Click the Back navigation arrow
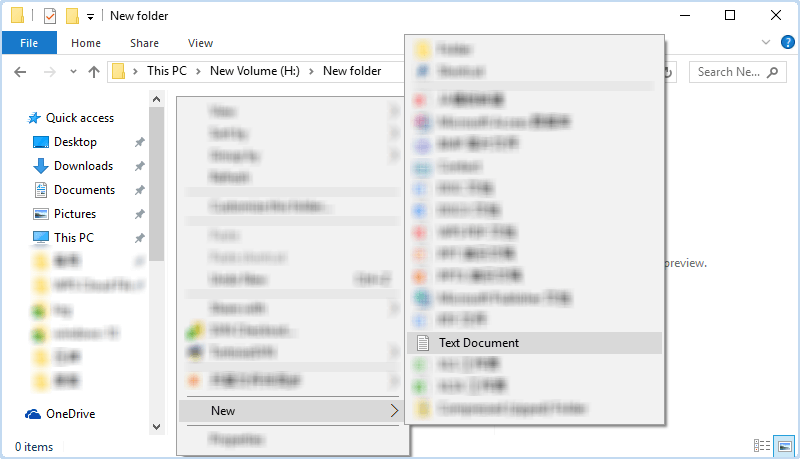The width and height of the screenshot is (800, 459). point(21,72)
